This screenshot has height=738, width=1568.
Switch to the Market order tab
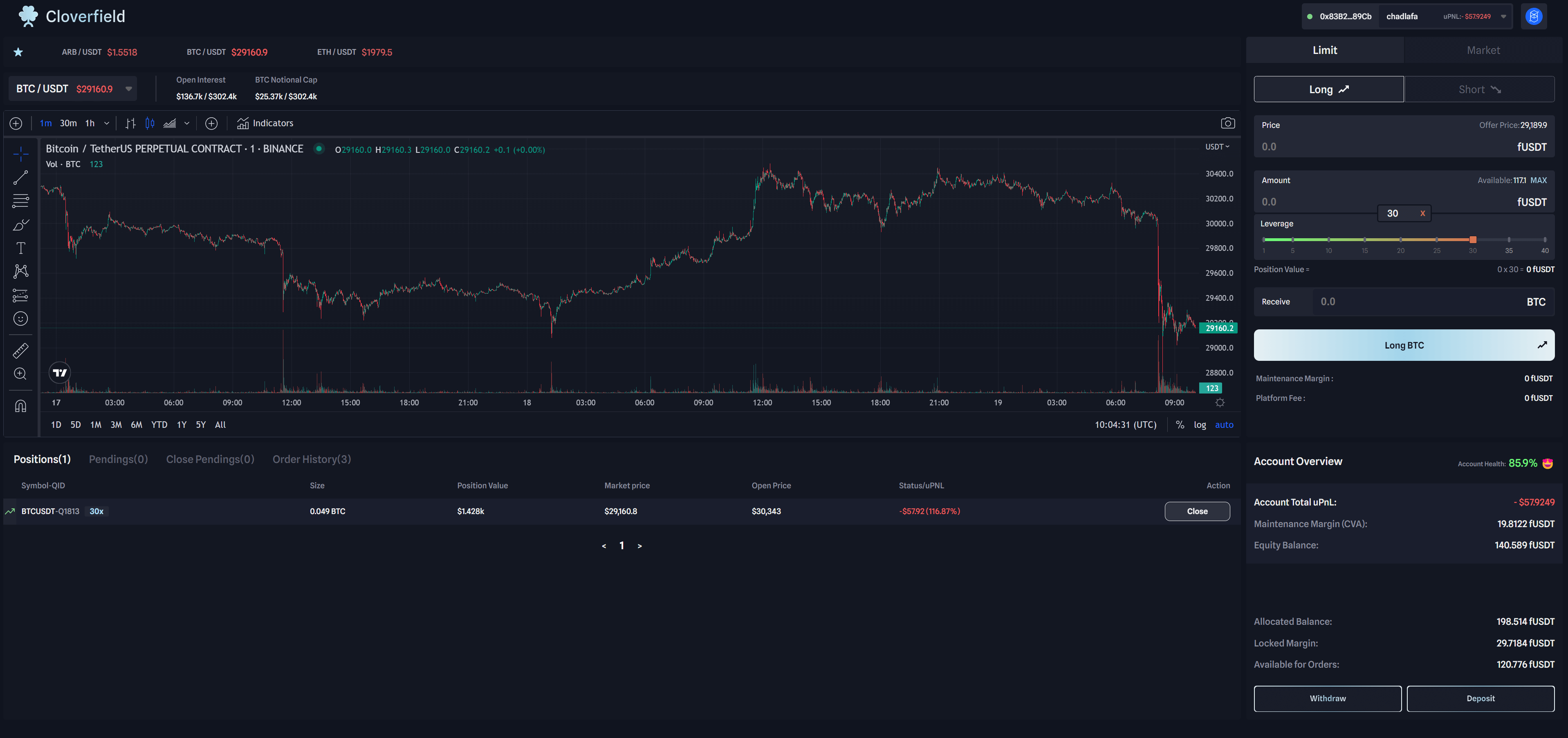point(1483,51)
